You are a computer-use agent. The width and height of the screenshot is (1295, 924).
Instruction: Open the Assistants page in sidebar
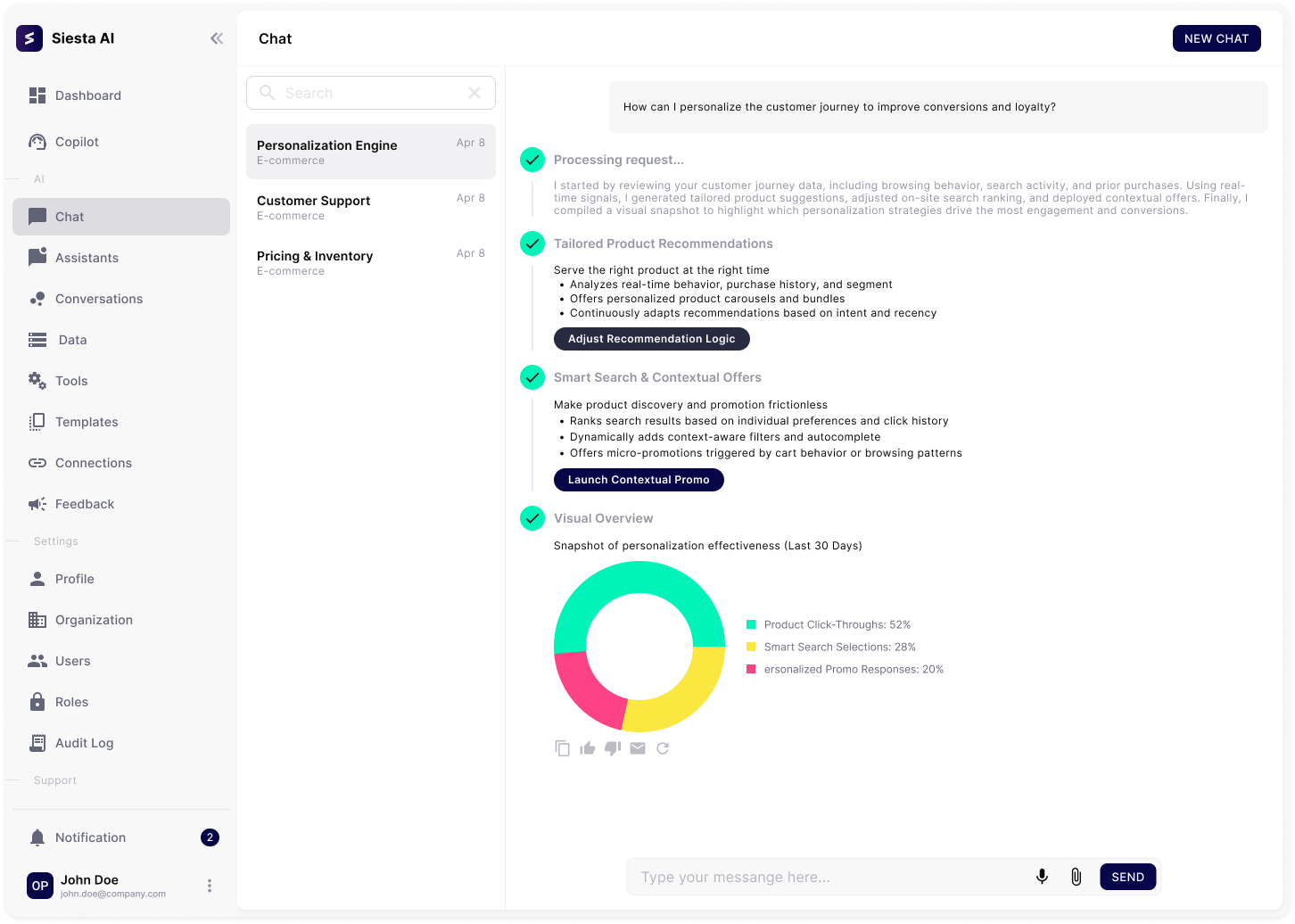pos(87,258)
